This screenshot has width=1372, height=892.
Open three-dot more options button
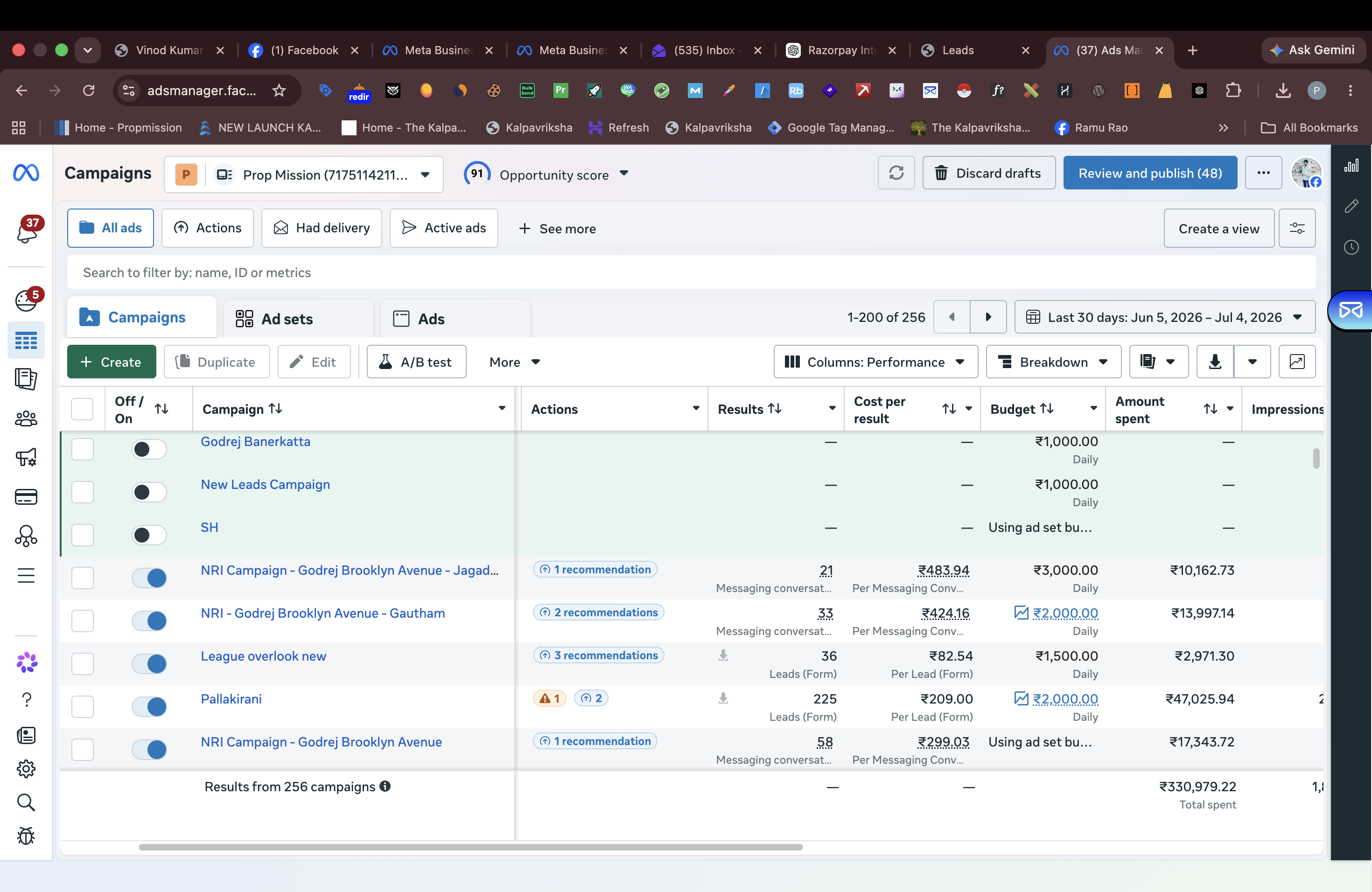tap(1263, 173)
